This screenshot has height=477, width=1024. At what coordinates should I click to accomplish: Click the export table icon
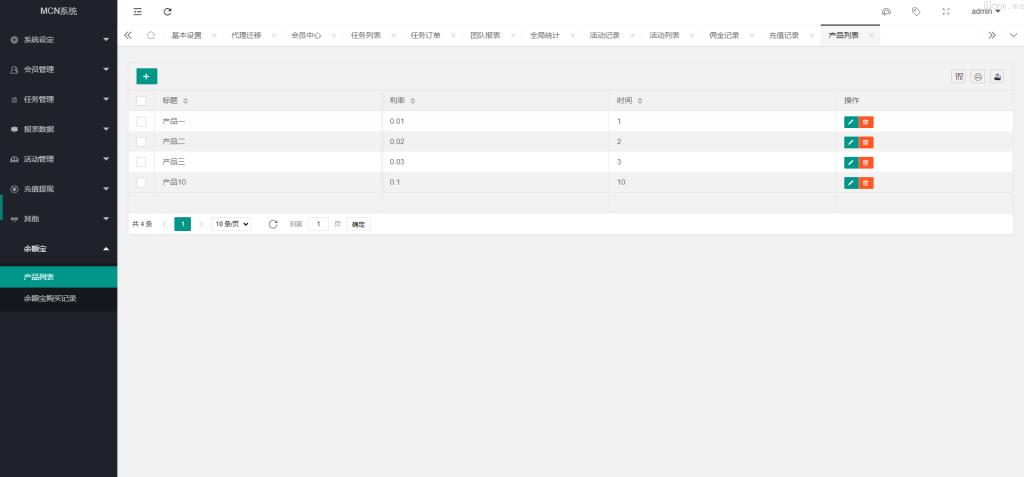pyautogui.click(x=996, y=76)
